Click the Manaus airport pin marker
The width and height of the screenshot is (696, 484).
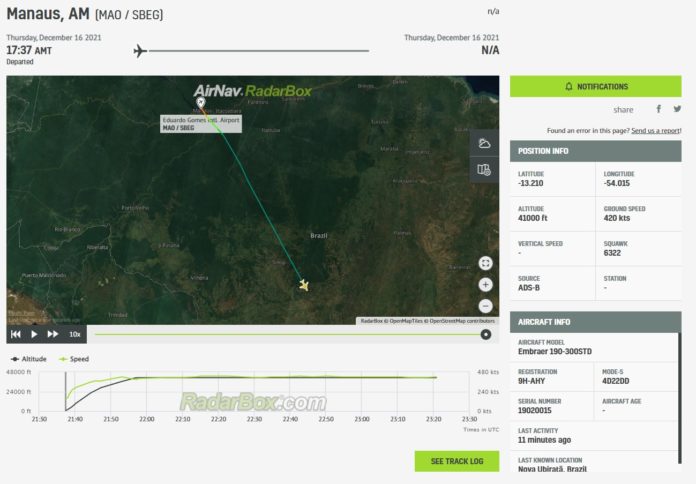201,103
